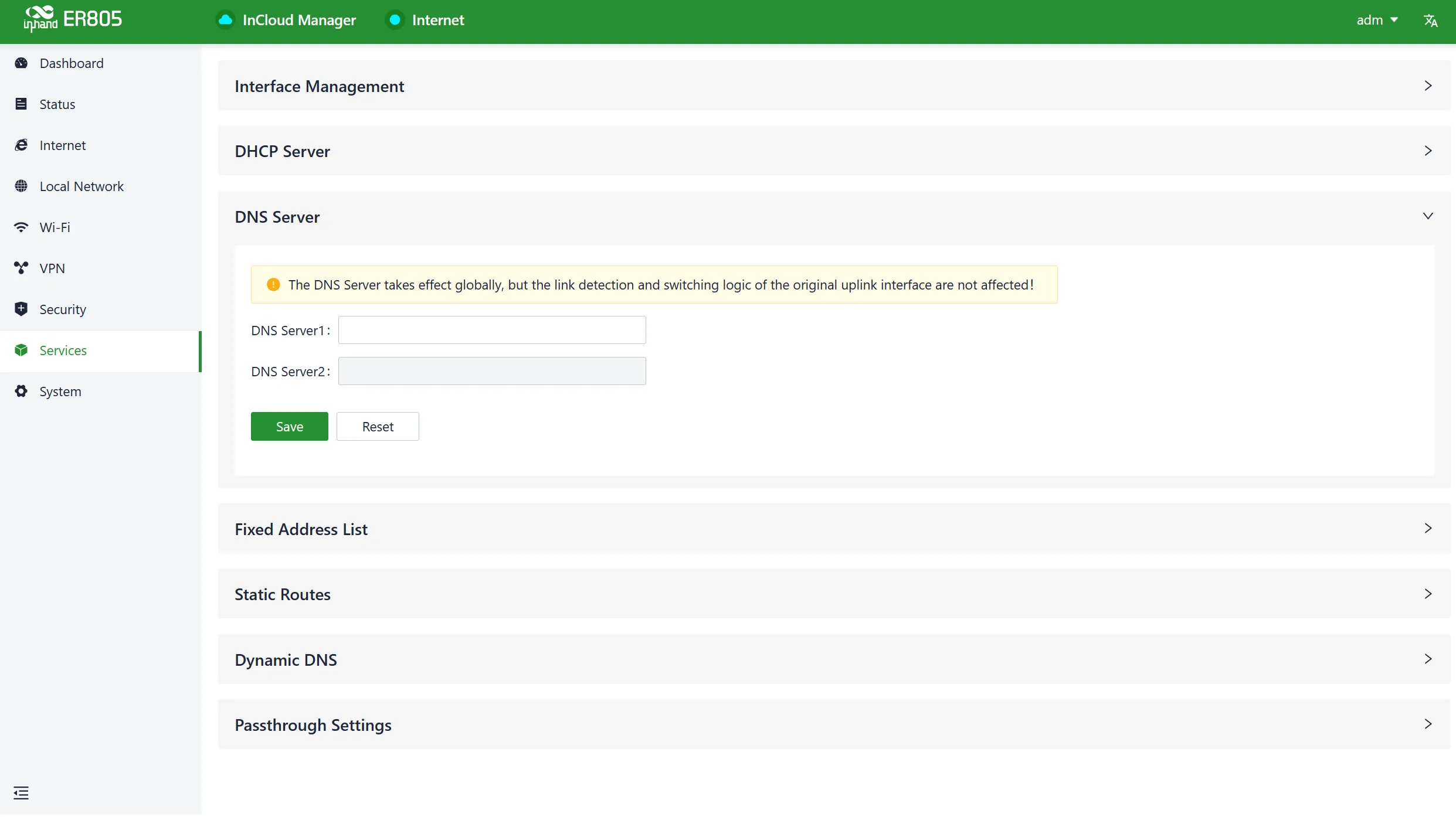Open the language translation icon

click(x=1431, y=21)
